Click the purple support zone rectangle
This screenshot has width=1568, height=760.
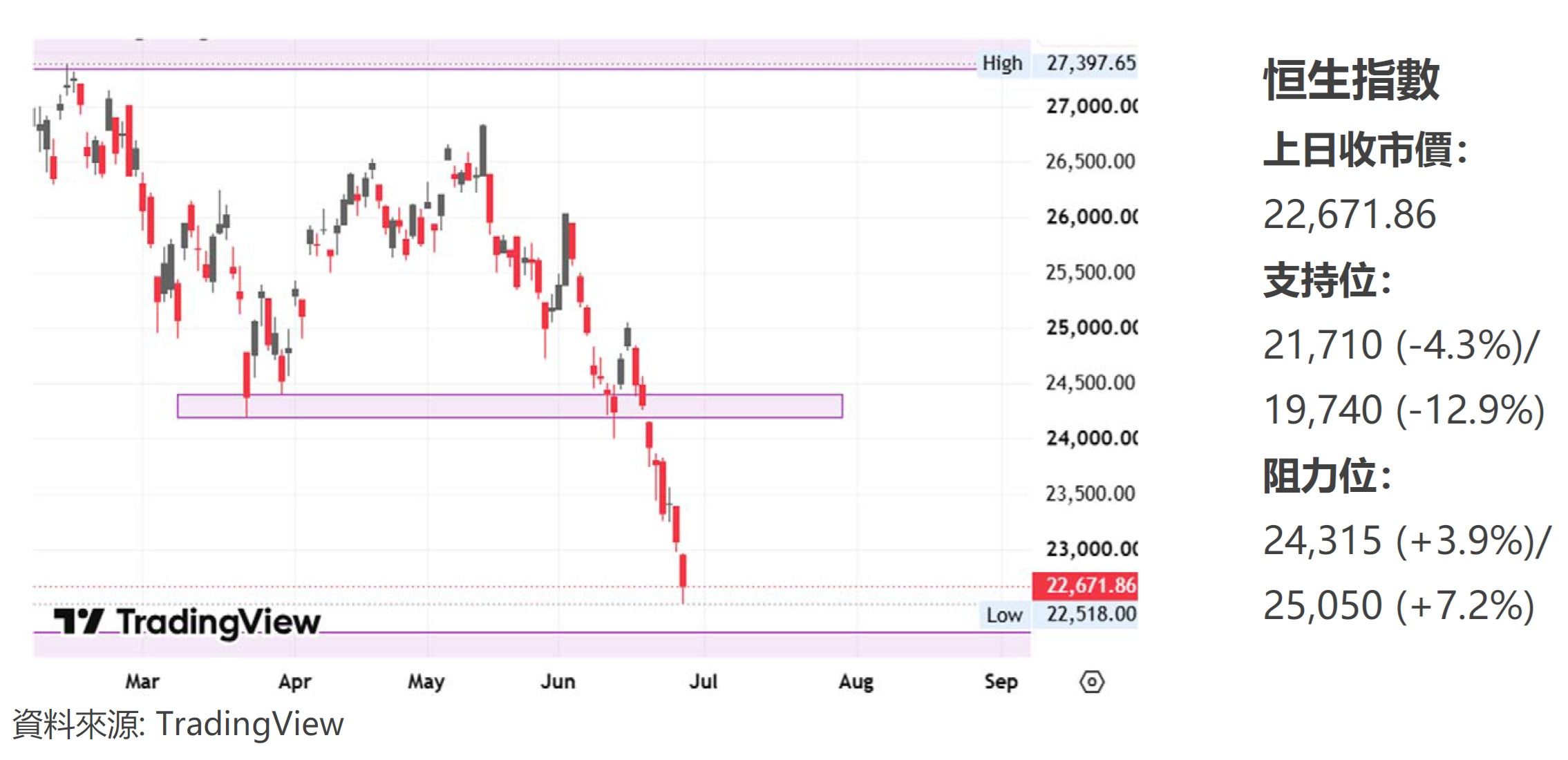tap(510, 406)
